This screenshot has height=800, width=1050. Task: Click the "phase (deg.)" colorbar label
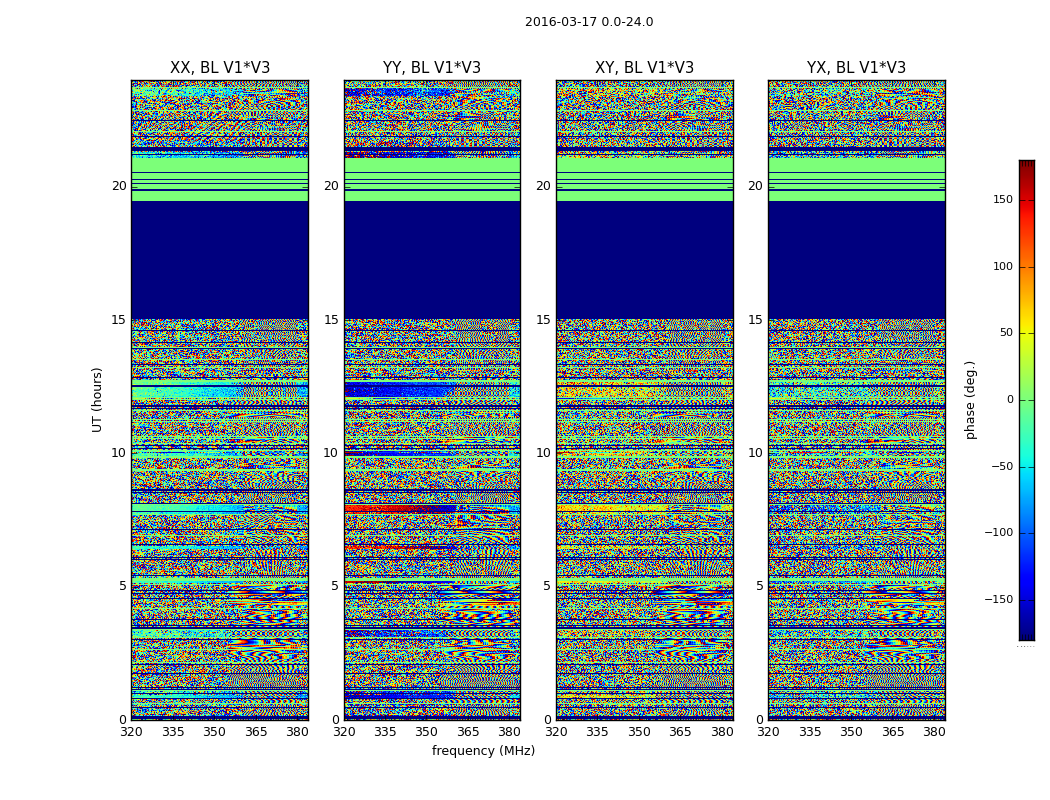(970, 400)
